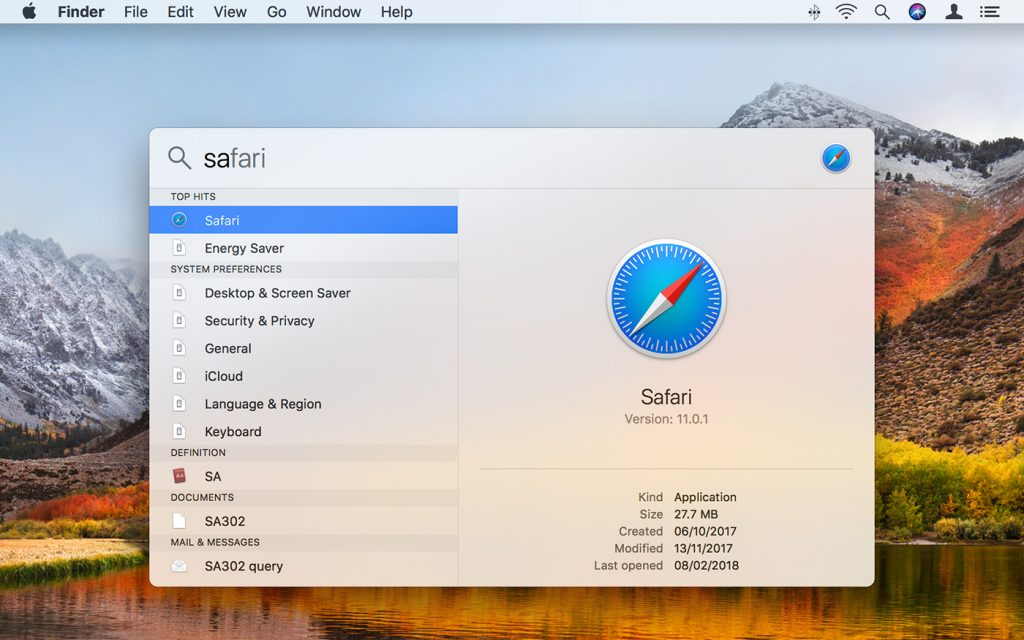Click the Language & Region row icon
This screenshot has height=640, width=1024.
pos(179,404)
